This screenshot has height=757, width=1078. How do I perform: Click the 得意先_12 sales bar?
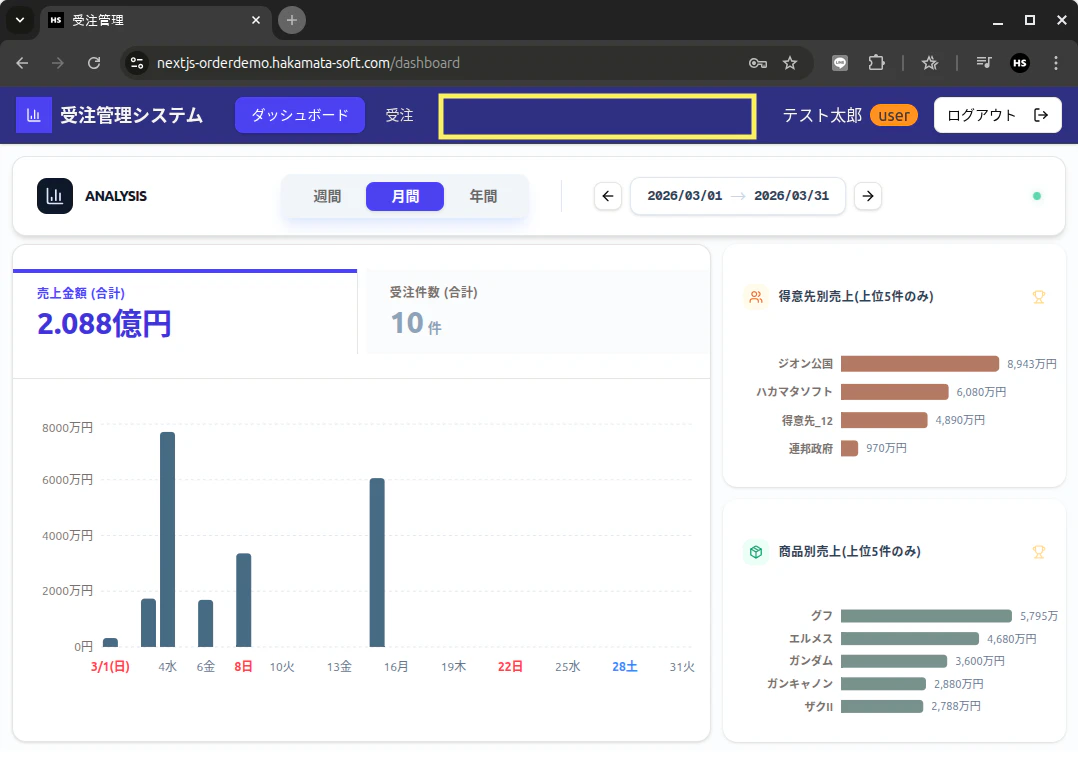click(884, 420)
